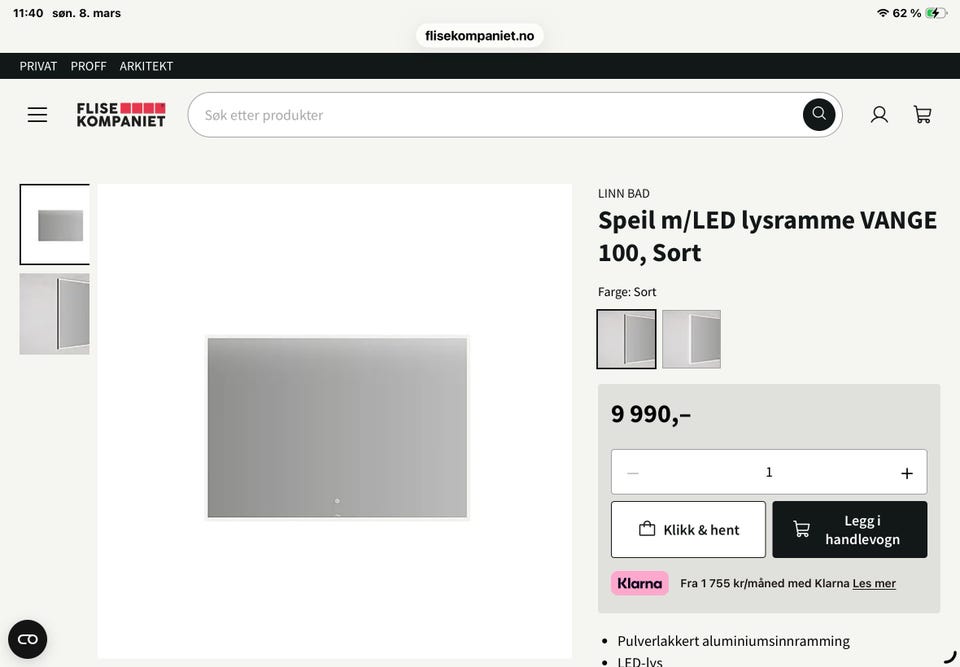
Task: Open the user account icon
Action: pos(879,115)
